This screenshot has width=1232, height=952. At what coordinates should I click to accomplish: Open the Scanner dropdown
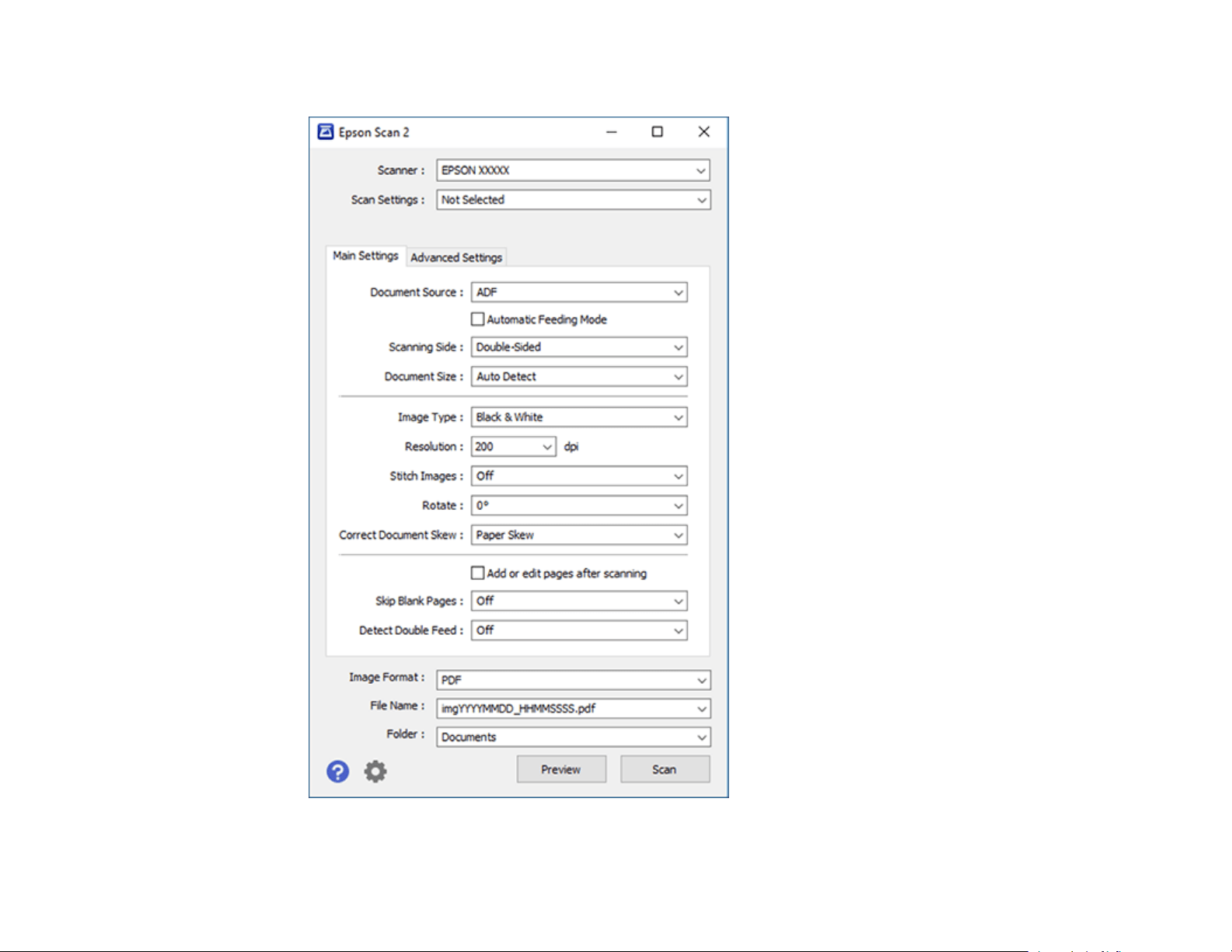574,170
